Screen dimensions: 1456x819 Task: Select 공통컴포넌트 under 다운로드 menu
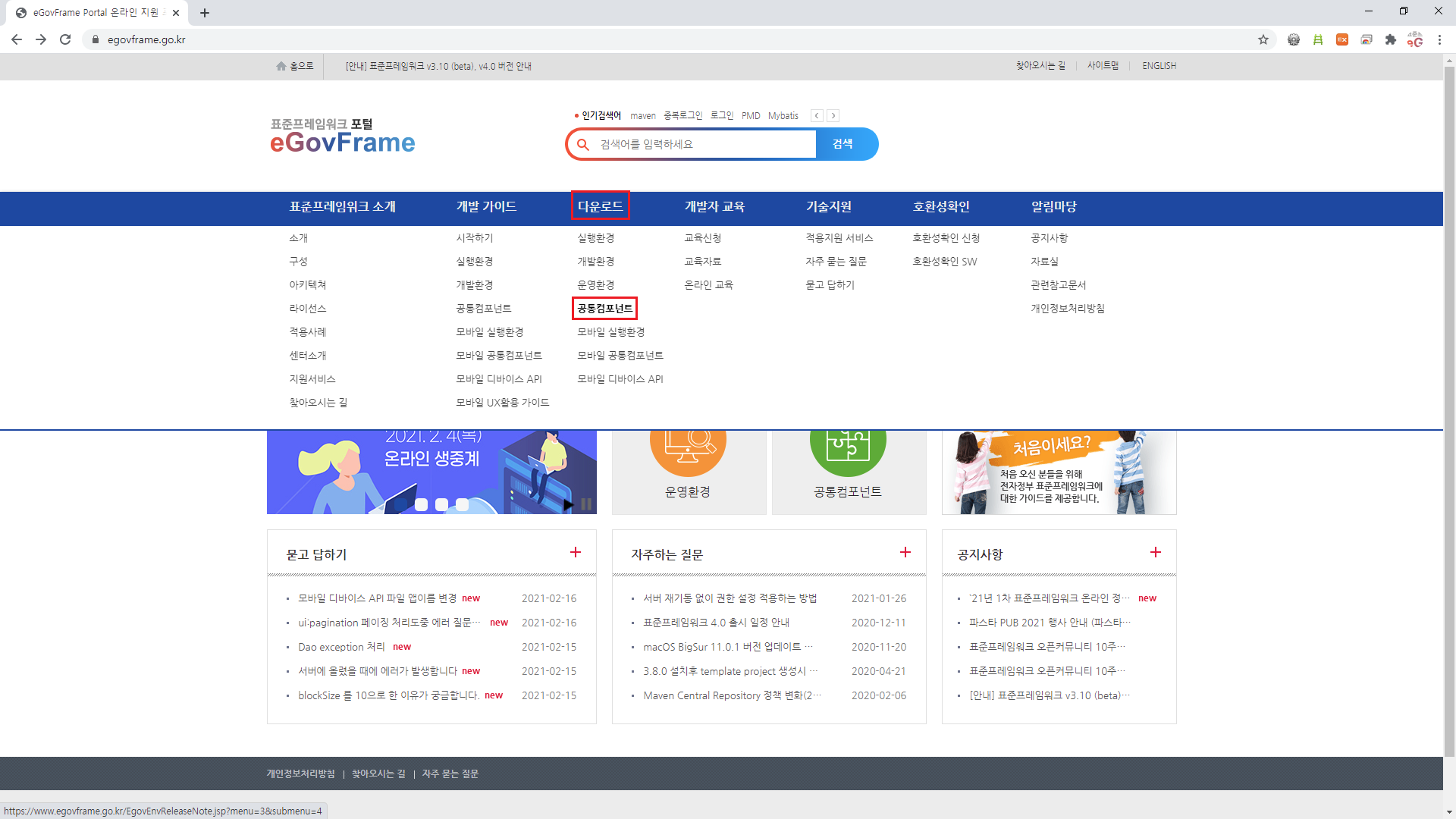604,309
